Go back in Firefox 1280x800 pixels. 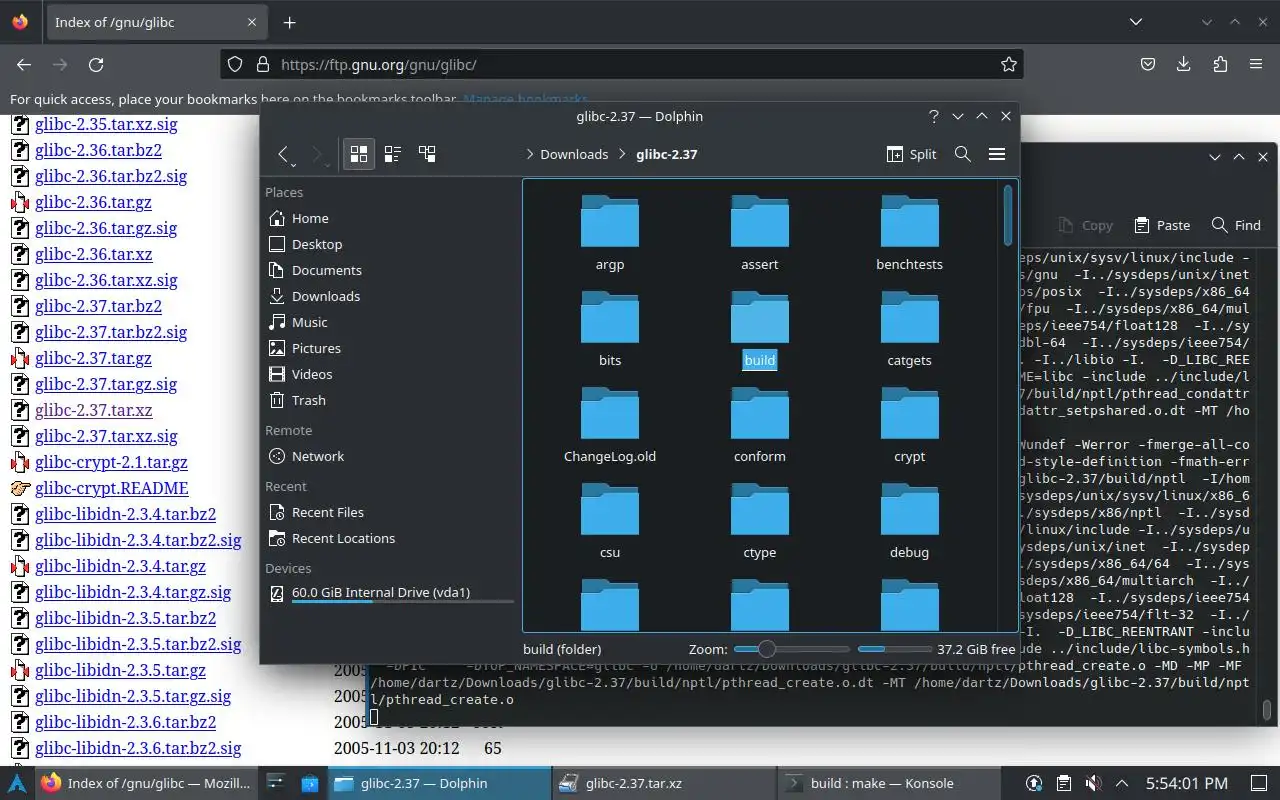pyautogui.click(x=24, y=64)
